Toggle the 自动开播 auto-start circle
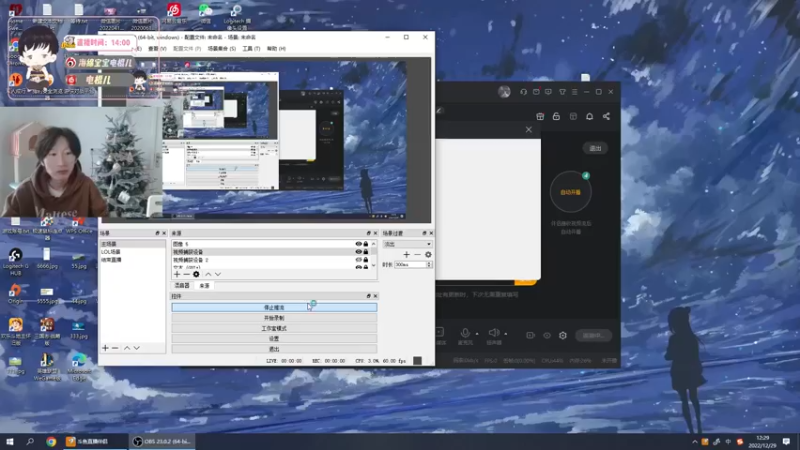This screenshot has width=800, height=450. [570, 192]
